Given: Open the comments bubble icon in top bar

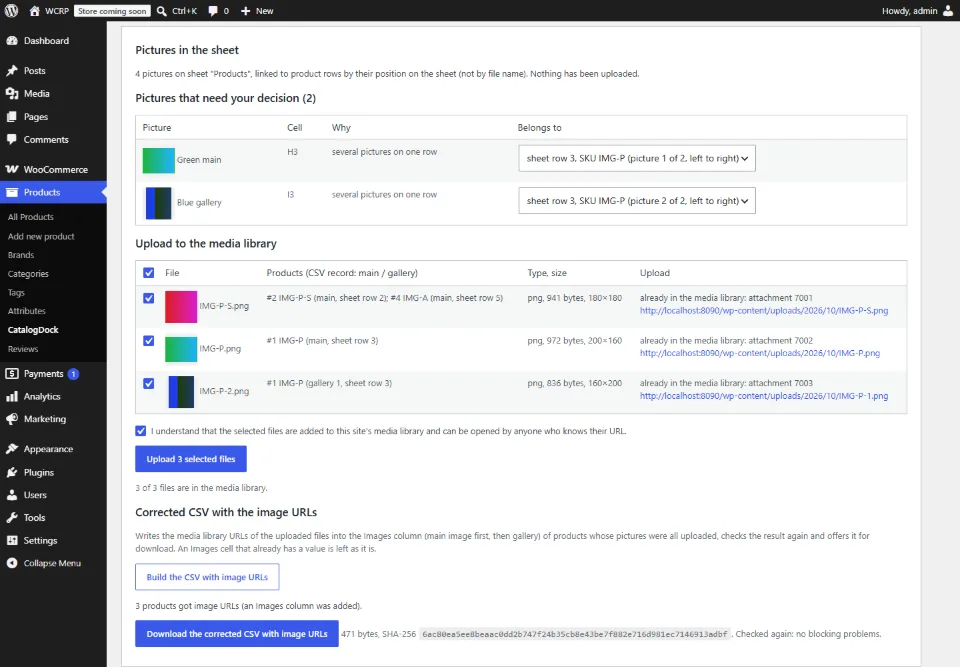Looking at the screenshot, I should pyautogui.click(x=212, y=11).
